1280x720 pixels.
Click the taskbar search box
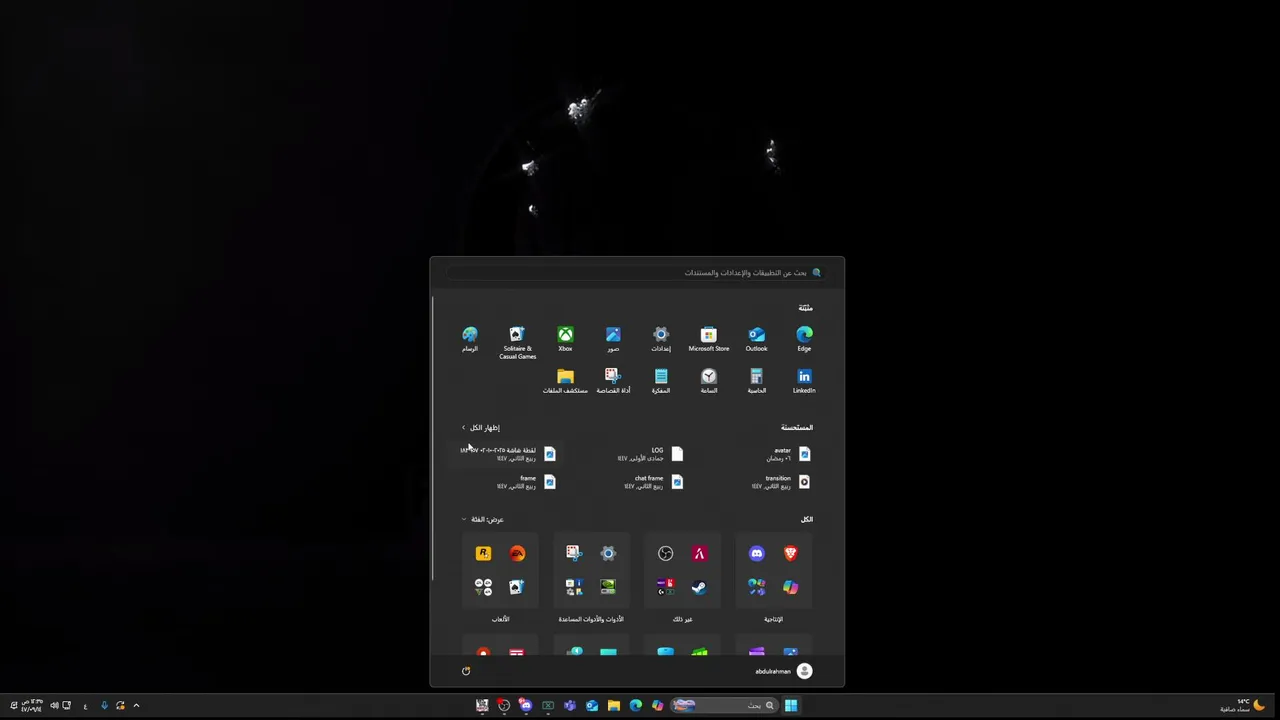(x=725, y=705)
